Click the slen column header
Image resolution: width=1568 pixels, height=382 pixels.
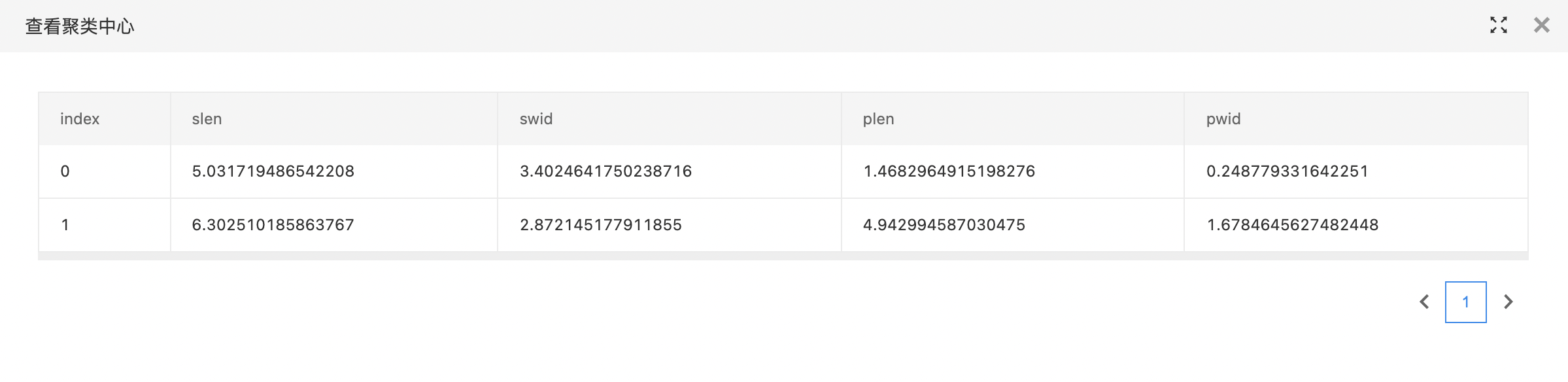(x=207, y=119)
